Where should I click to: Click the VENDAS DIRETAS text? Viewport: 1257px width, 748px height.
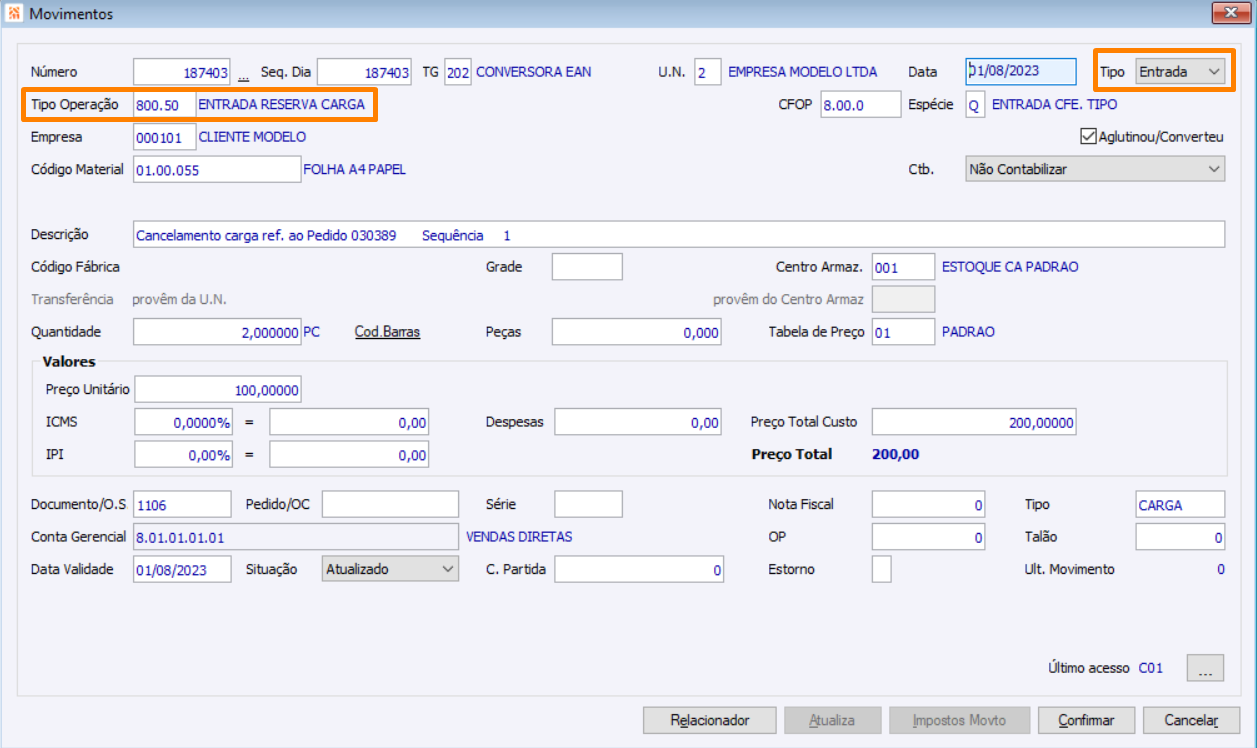click(520, 537)
